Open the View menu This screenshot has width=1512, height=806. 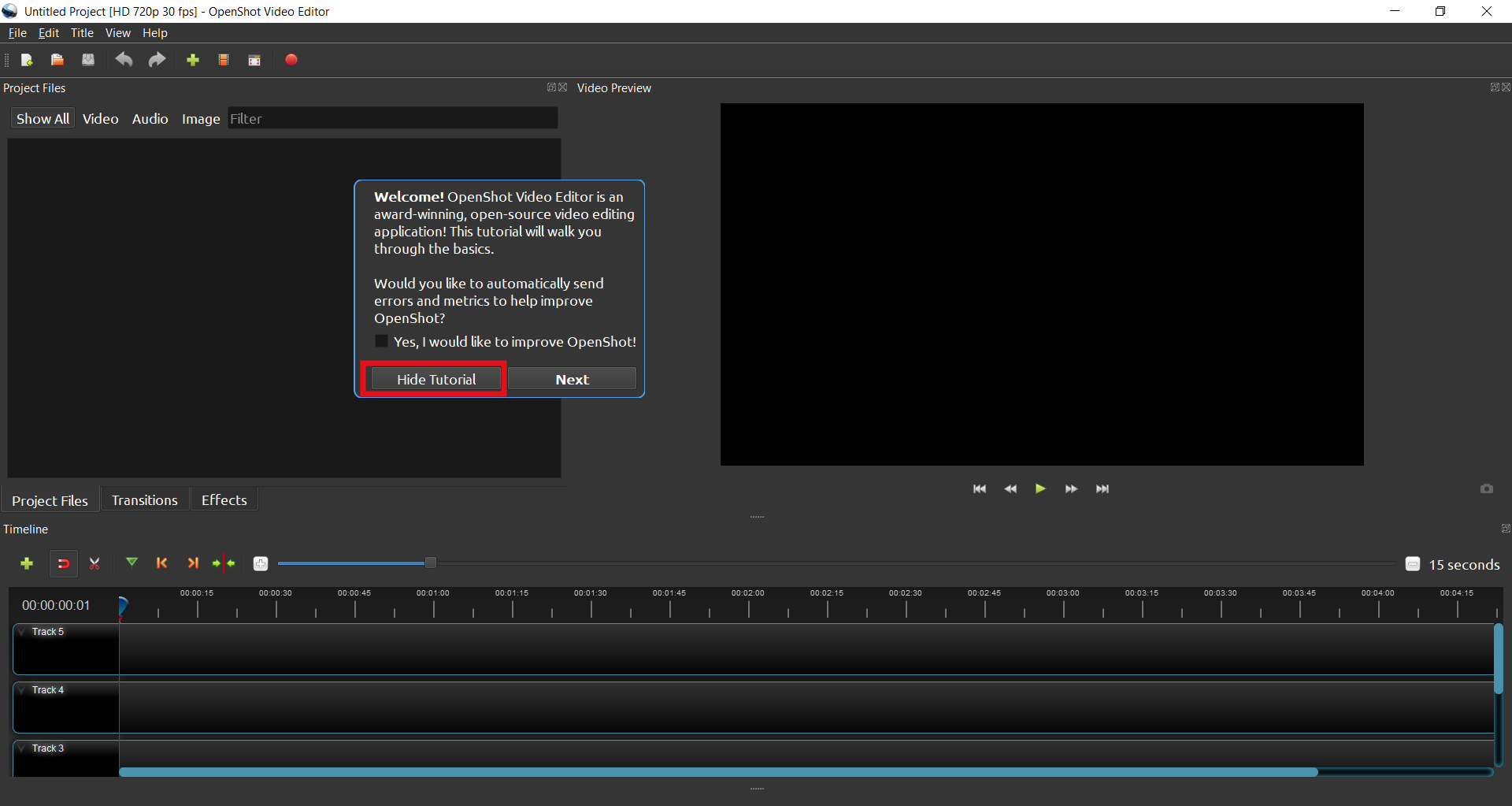[117, 33]
